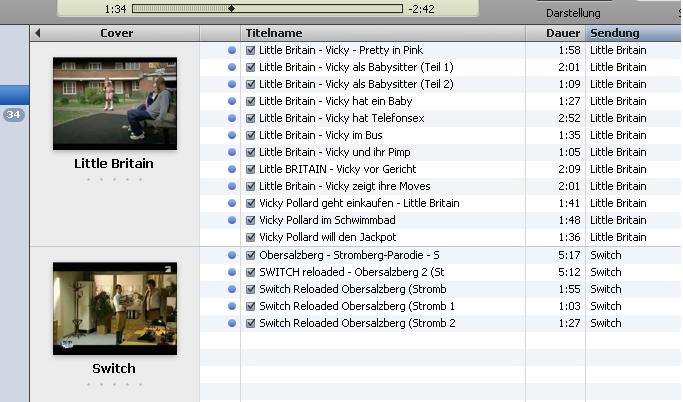Click the duration 2:52 cell

click(x=569, y=118)
